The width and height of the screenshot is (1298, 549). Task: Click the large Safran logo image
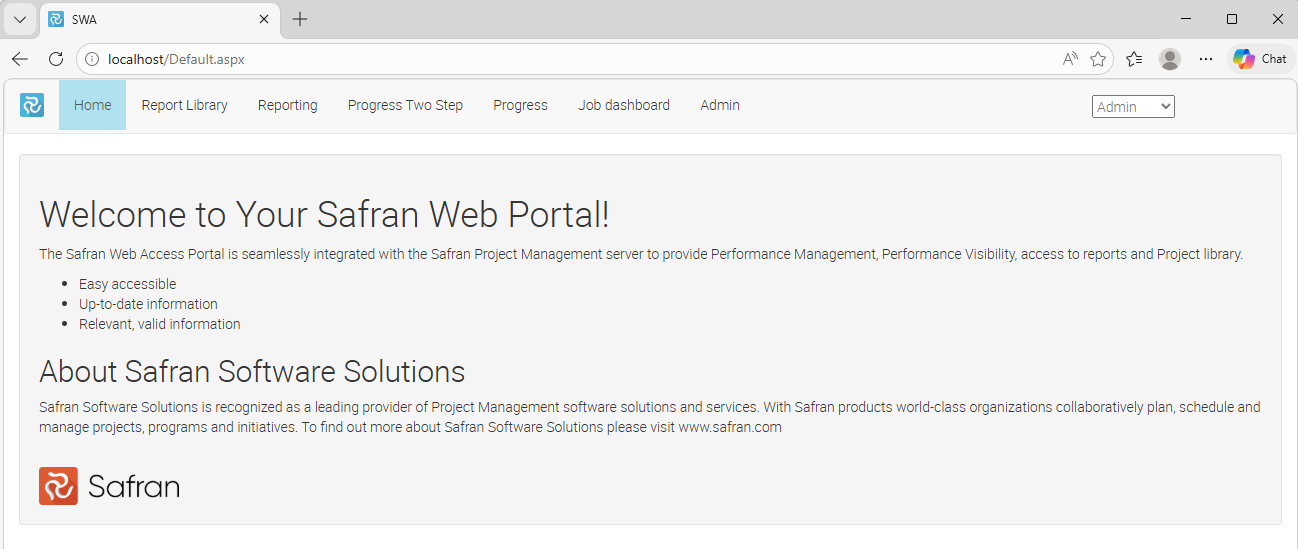[x=109, y=486]
